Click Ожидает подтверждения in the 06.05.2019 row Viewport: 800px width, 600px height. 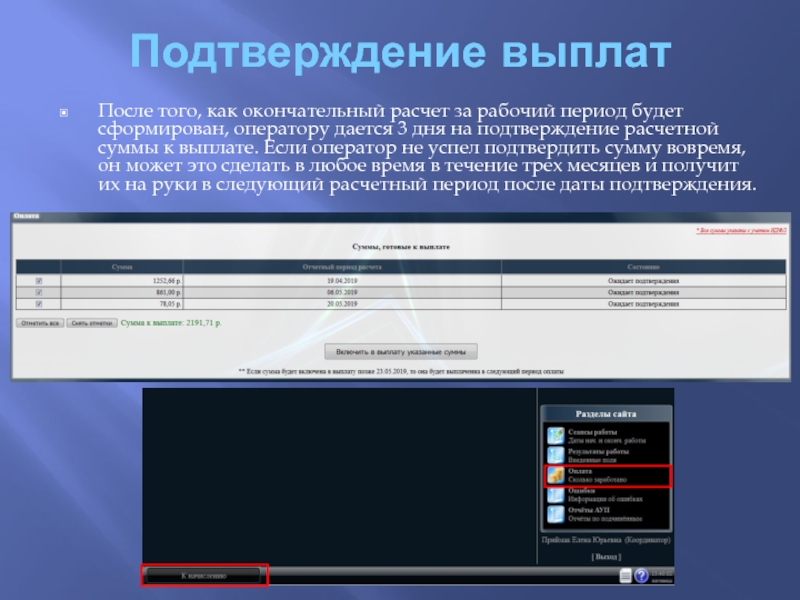643,292
